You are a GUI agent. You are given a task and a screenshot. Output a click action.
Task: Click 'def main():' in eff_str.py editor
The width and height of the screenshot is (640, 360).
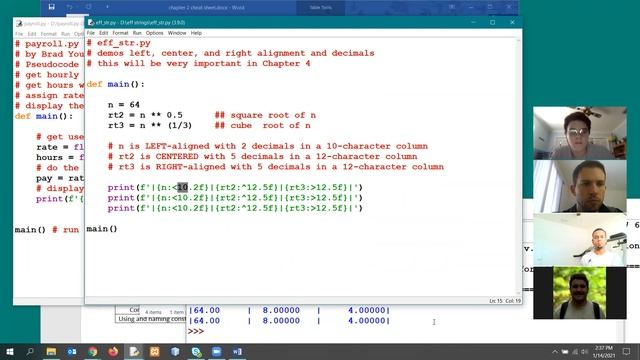click(x=116, y=84)
